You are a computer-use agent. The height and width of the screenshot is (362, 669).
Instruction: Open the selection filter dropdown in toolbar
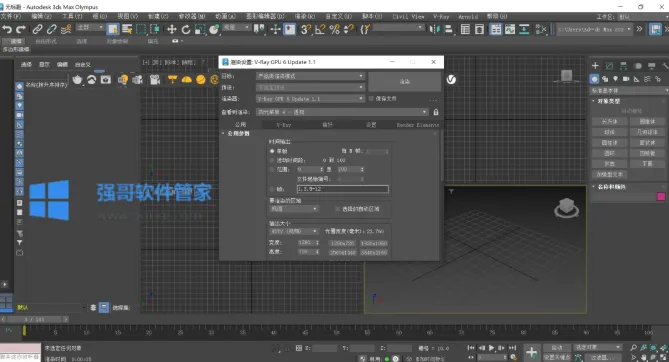[x=90, y=27]
